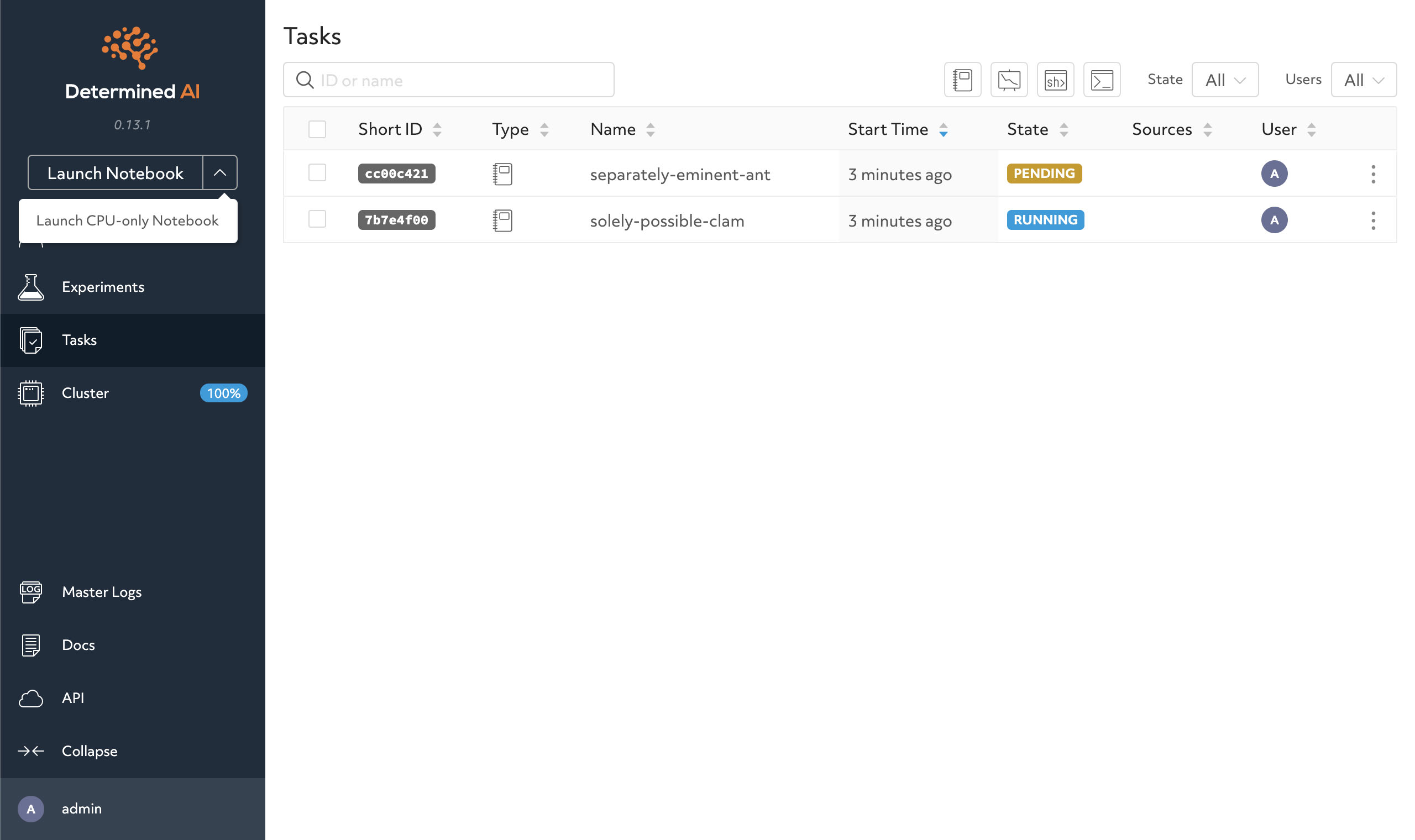The width and height of the screenshot is (1415, 840).
Task: Open task solely-possible-clam
Action: pyautogui.click(x=667, y=221)
